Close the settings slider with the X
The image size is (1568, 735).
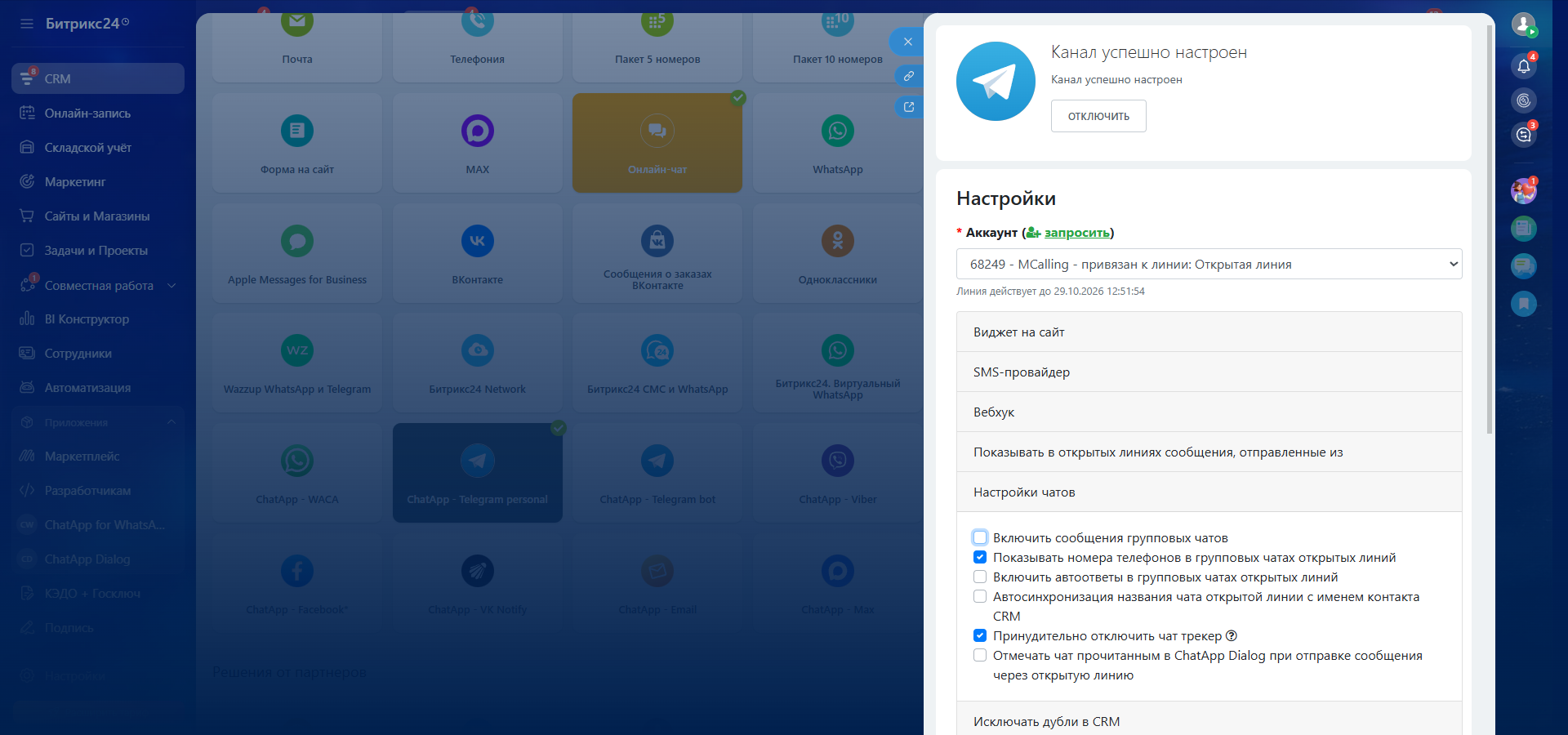(x=907, y=42)
